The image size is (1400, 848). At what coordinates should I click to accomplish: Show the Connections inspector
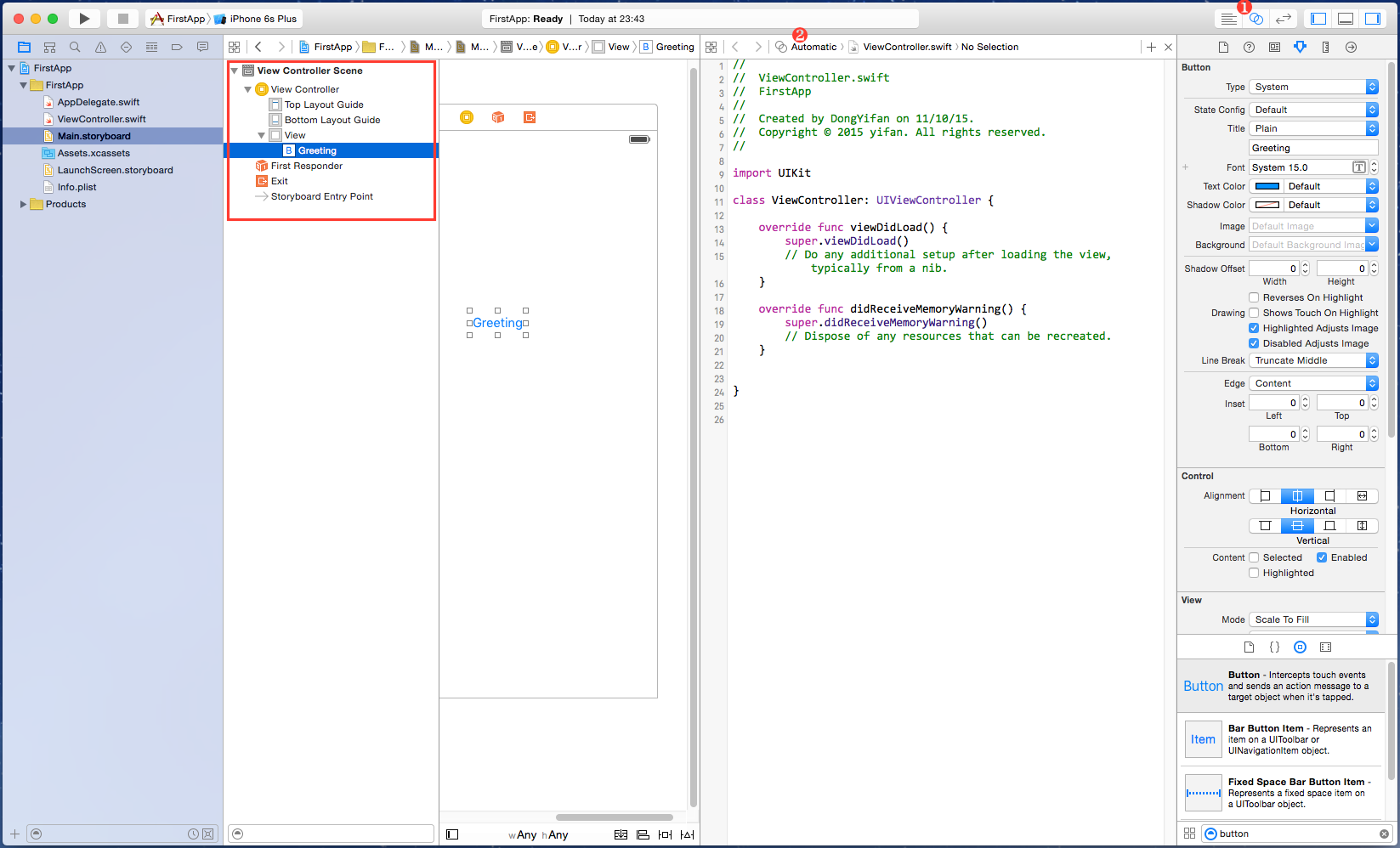[1351, 48]
